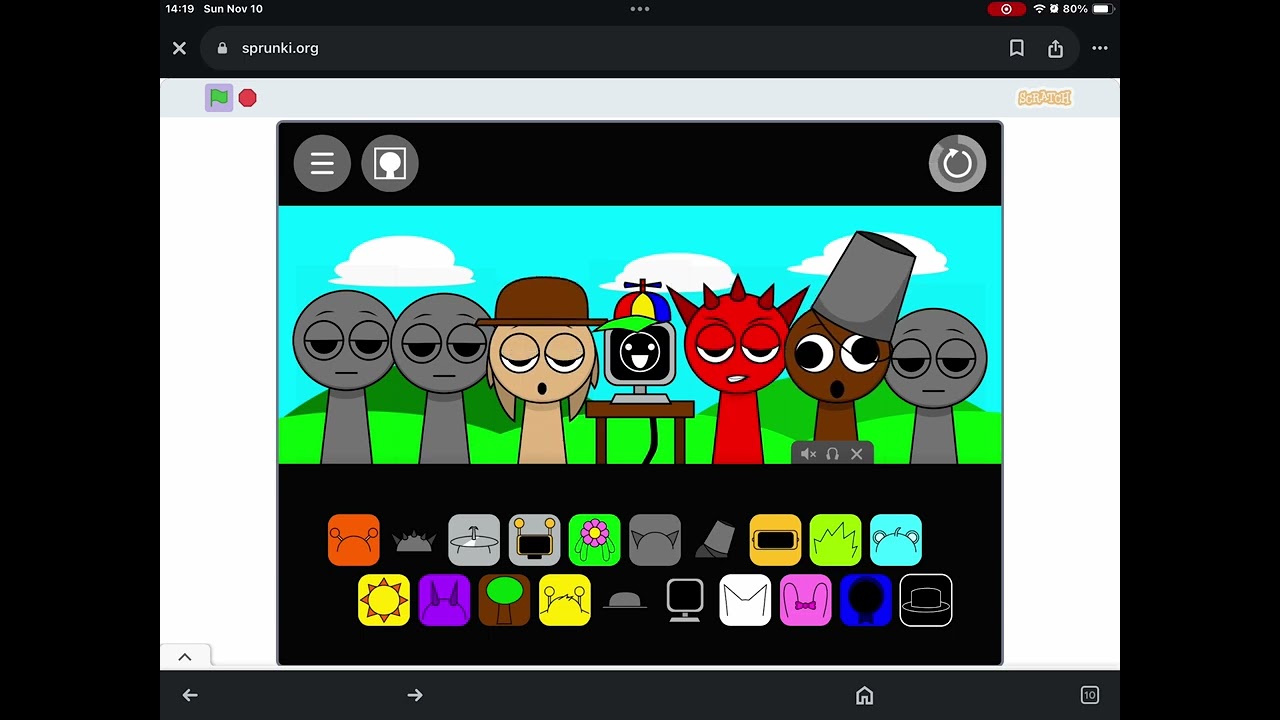Solo the bucket character with the headphones

833,454
